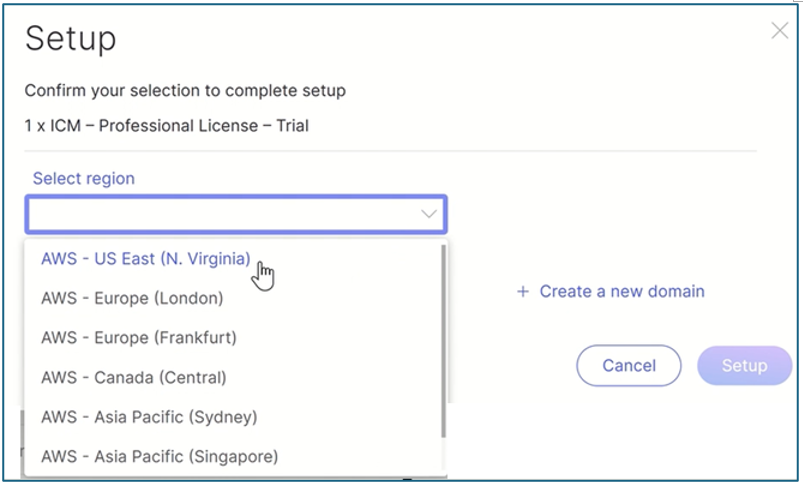Click inside the Select region combo box

click(x=220, y=214)
